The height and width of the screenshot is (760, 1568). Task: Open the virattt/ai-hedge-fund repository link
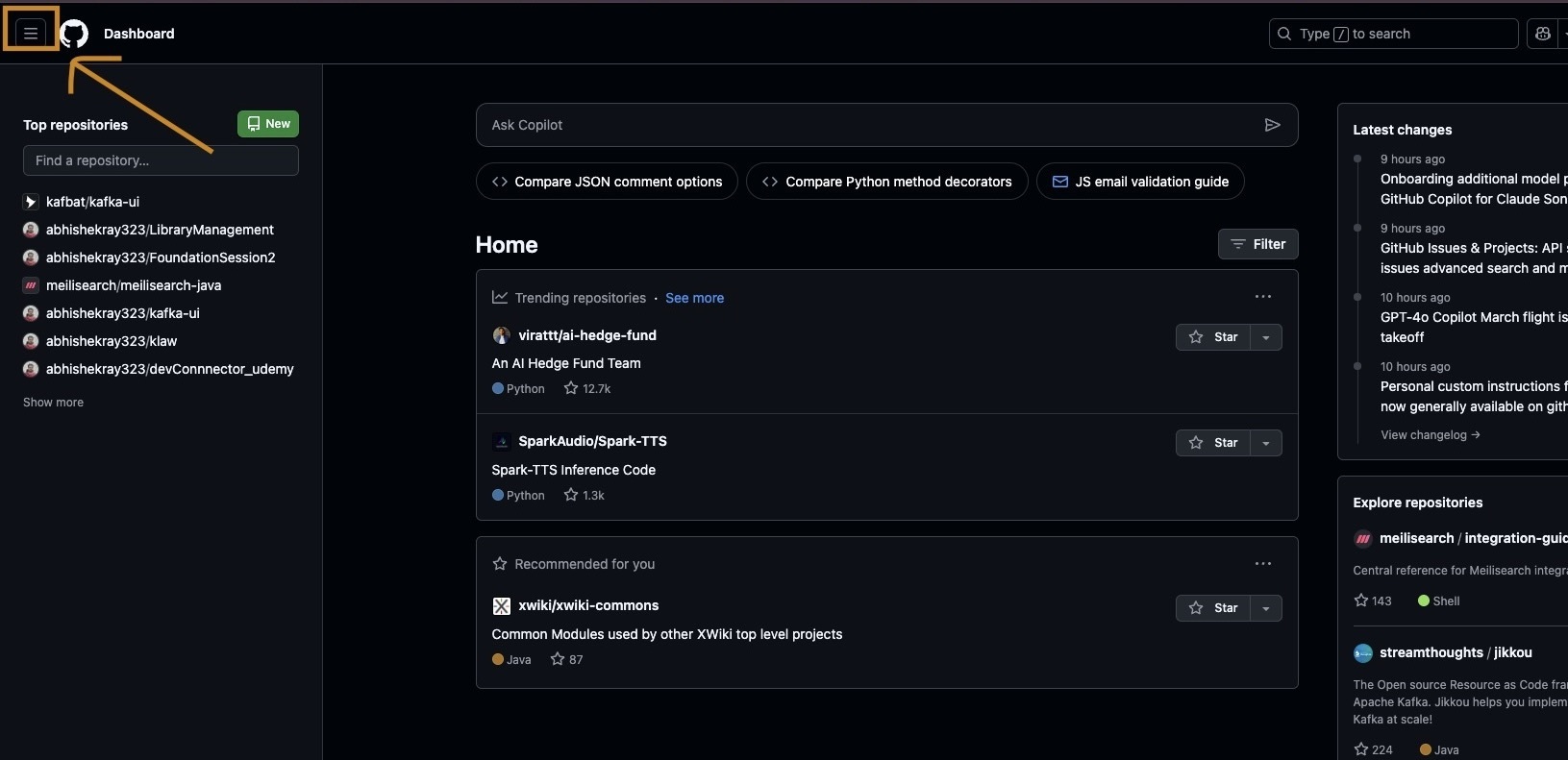587,335
